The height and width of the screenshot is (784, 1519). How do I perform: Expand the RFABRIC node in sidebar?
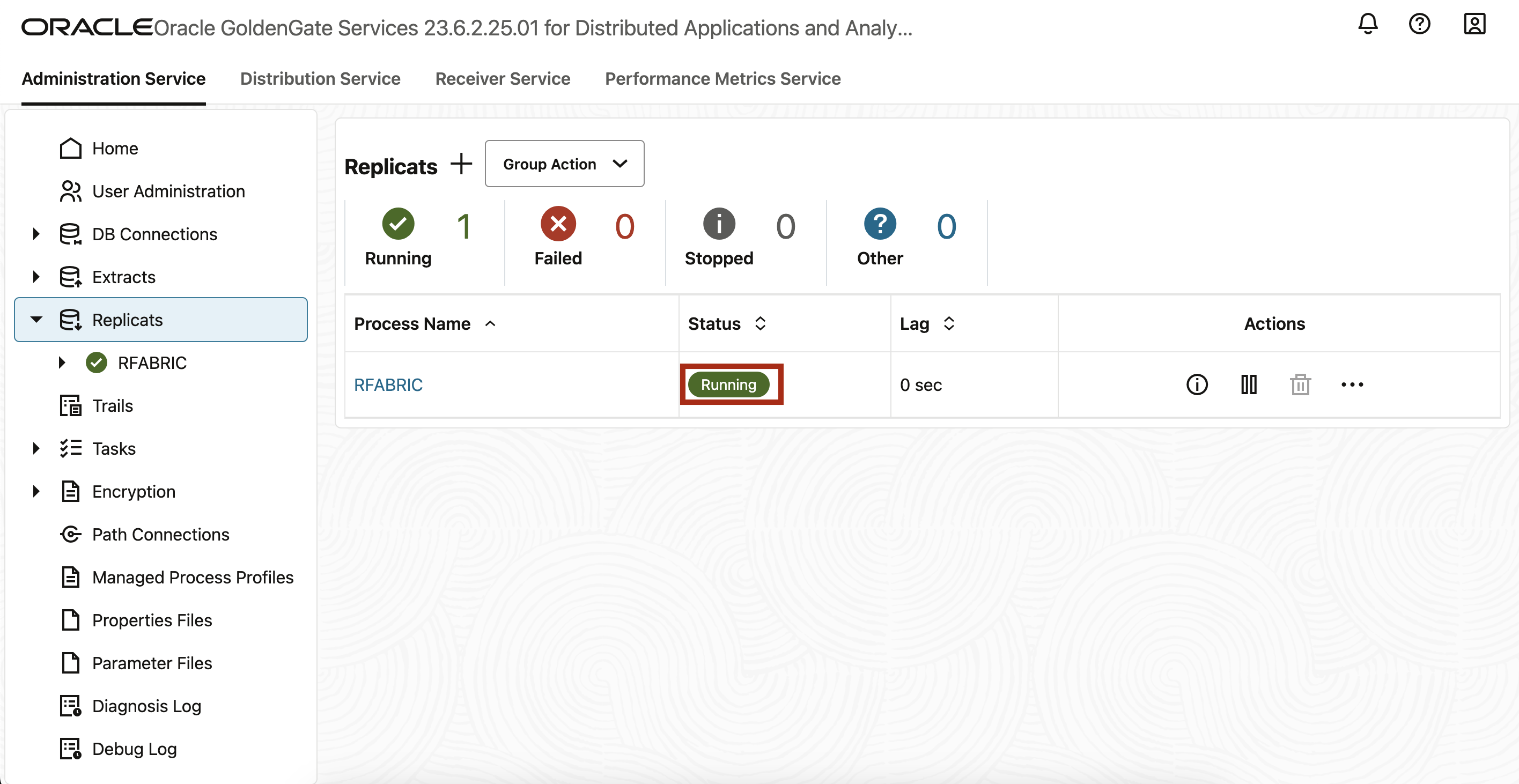tap(62, 363)
